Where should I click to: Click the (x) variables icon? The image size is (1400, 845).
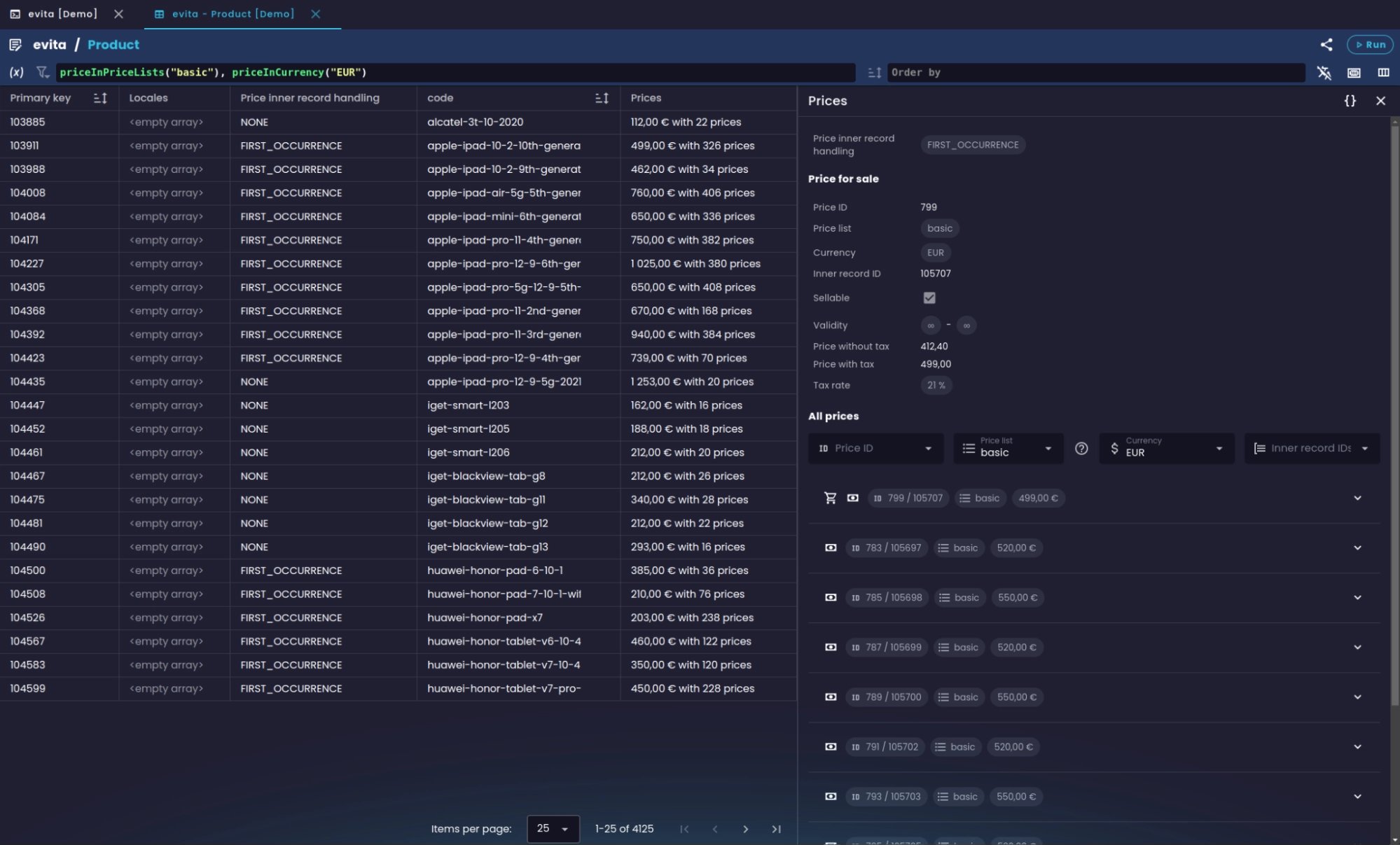[x=16, y=72]
